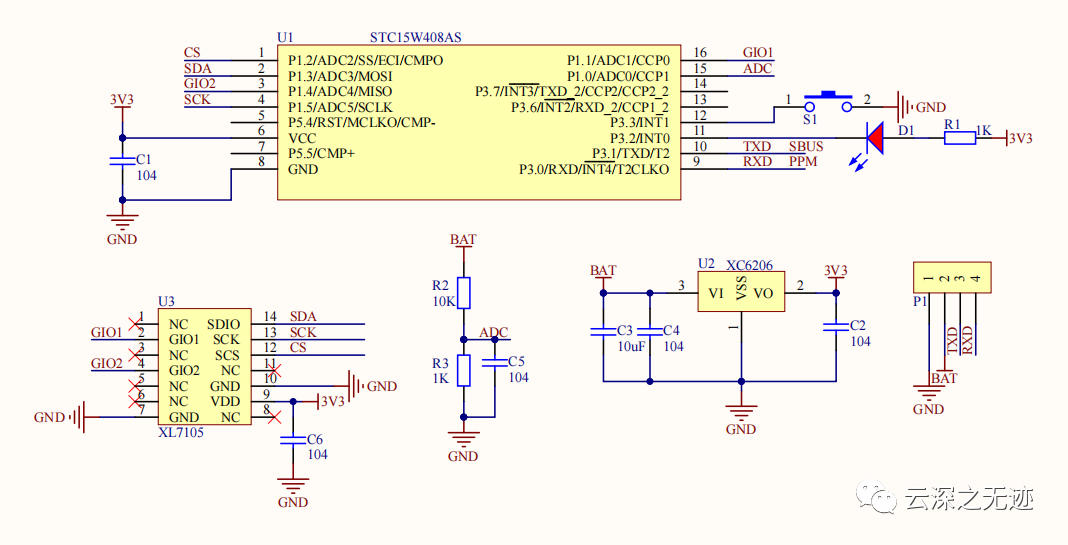Select the VI pin label on XC6206
This screenshot has height=545, width=1068.
[717, 293]
